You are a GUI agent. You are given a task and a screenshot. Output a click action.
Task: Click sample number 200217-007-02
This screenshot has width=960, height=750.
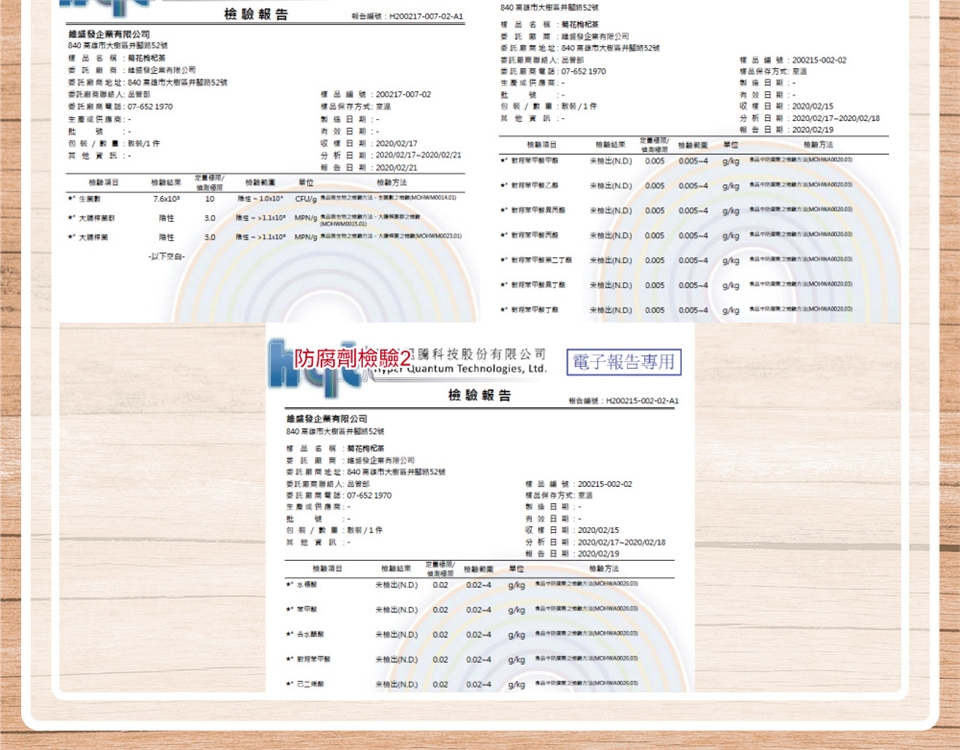coord(403,94)
